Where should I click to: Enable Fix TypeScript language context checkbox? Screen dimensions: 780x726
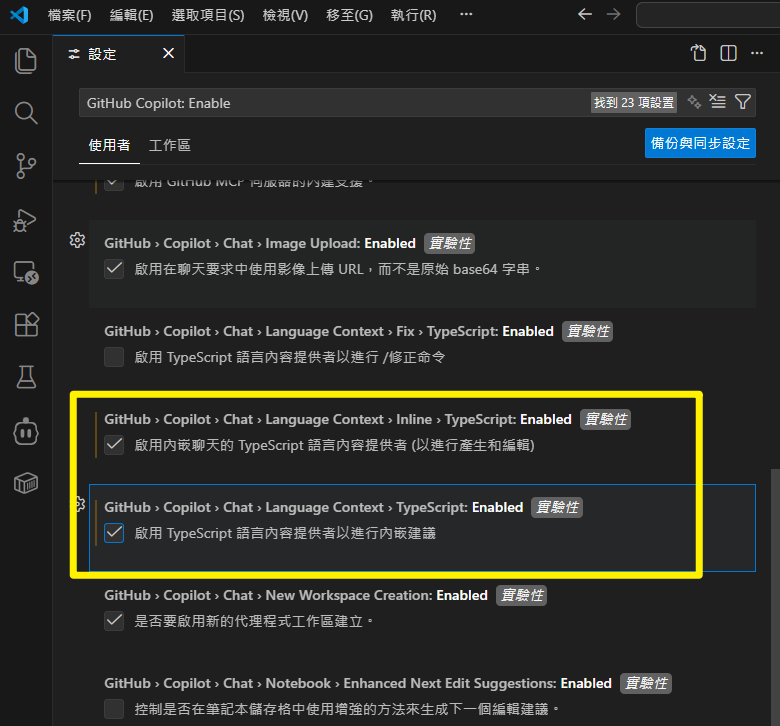[x=114, y=357]
